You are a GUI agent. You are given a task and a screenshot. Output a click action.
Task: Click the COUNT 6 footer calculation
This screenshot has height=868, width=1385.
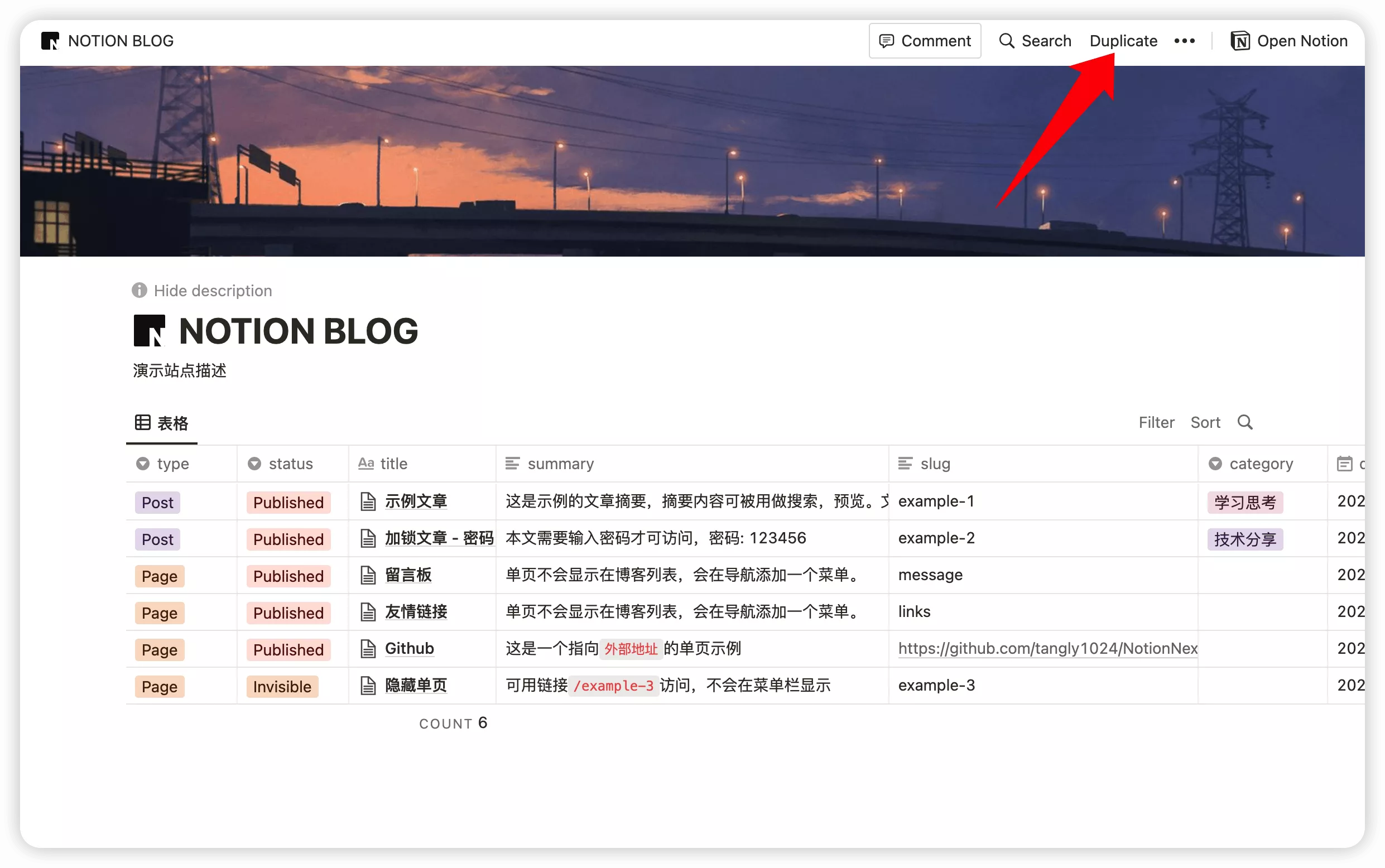tap(453, 723)
